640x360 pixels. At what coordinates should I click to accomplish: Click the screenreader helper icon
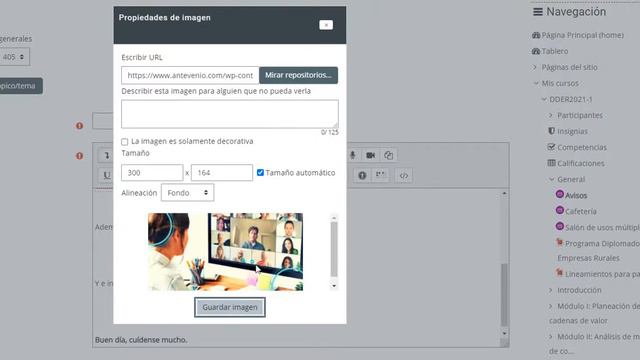click(380, 176)
